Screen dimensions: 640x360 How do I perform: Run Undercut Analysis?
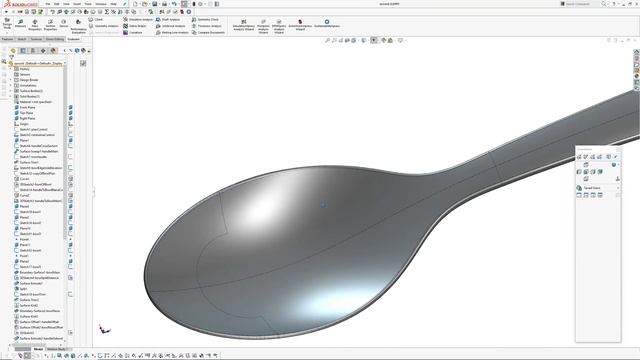[171, 26]
